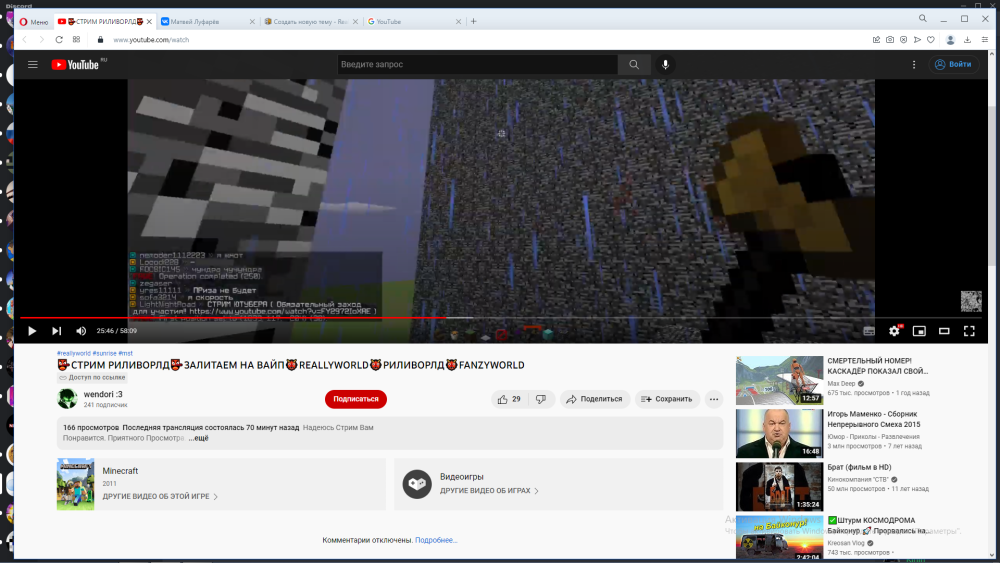The width and height of the screenshot is (1000, 563).
Task: Open Opera easy setup menu icon
Action: (985, 40)
